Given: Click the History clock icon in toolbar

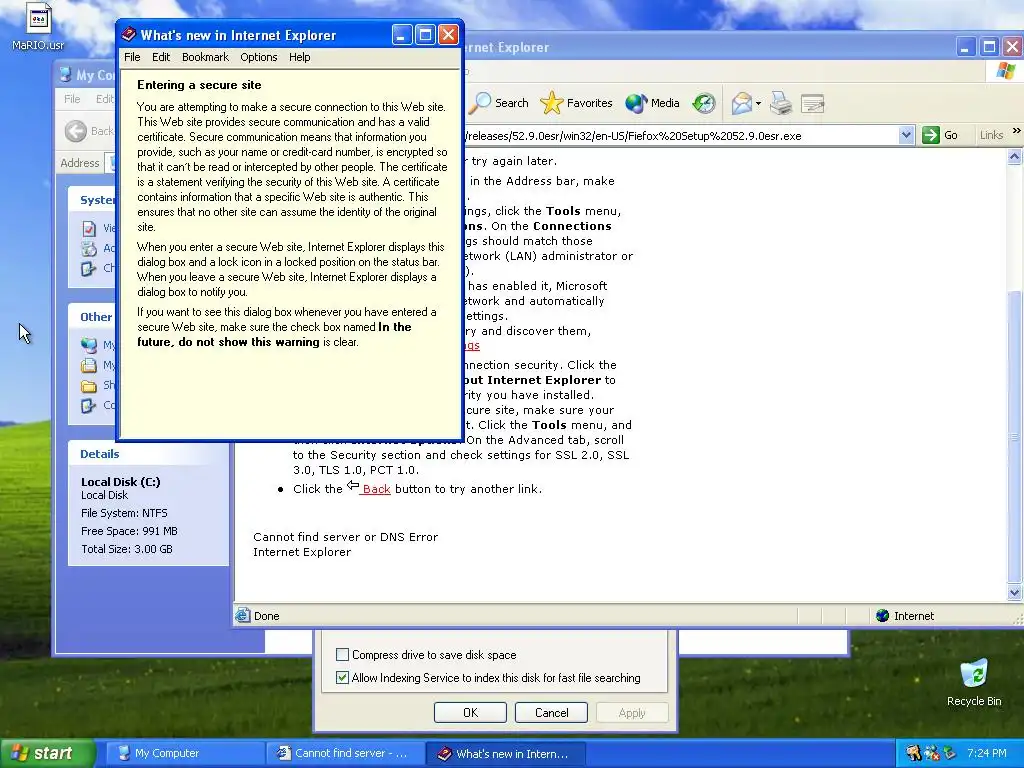Looking at the screenshot, I should coord(703,103).
